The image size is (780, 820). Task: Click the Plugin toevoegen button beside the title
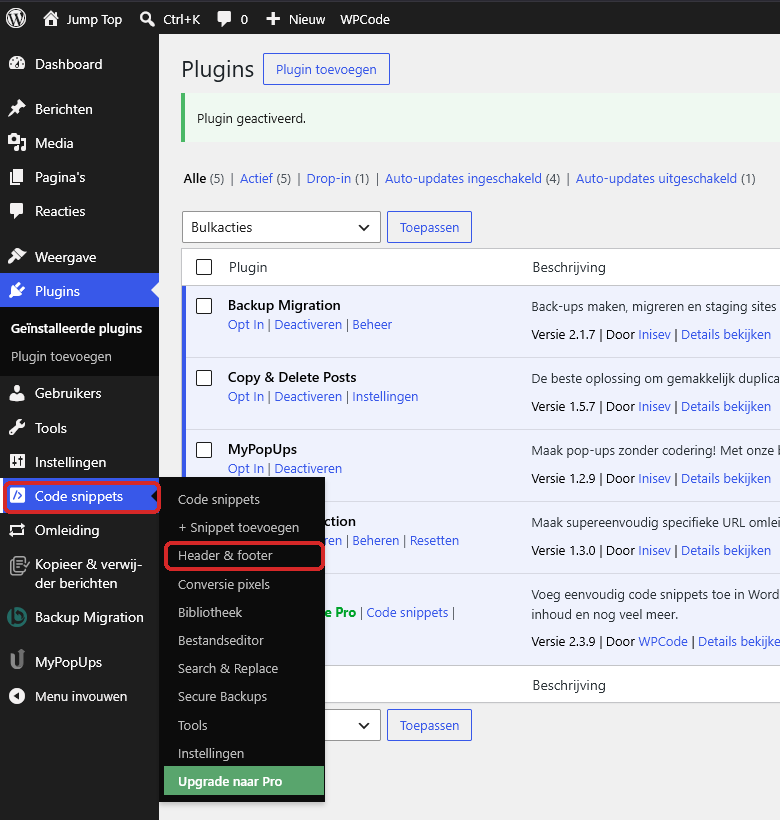pyautogui.click(x=326, y=69)
